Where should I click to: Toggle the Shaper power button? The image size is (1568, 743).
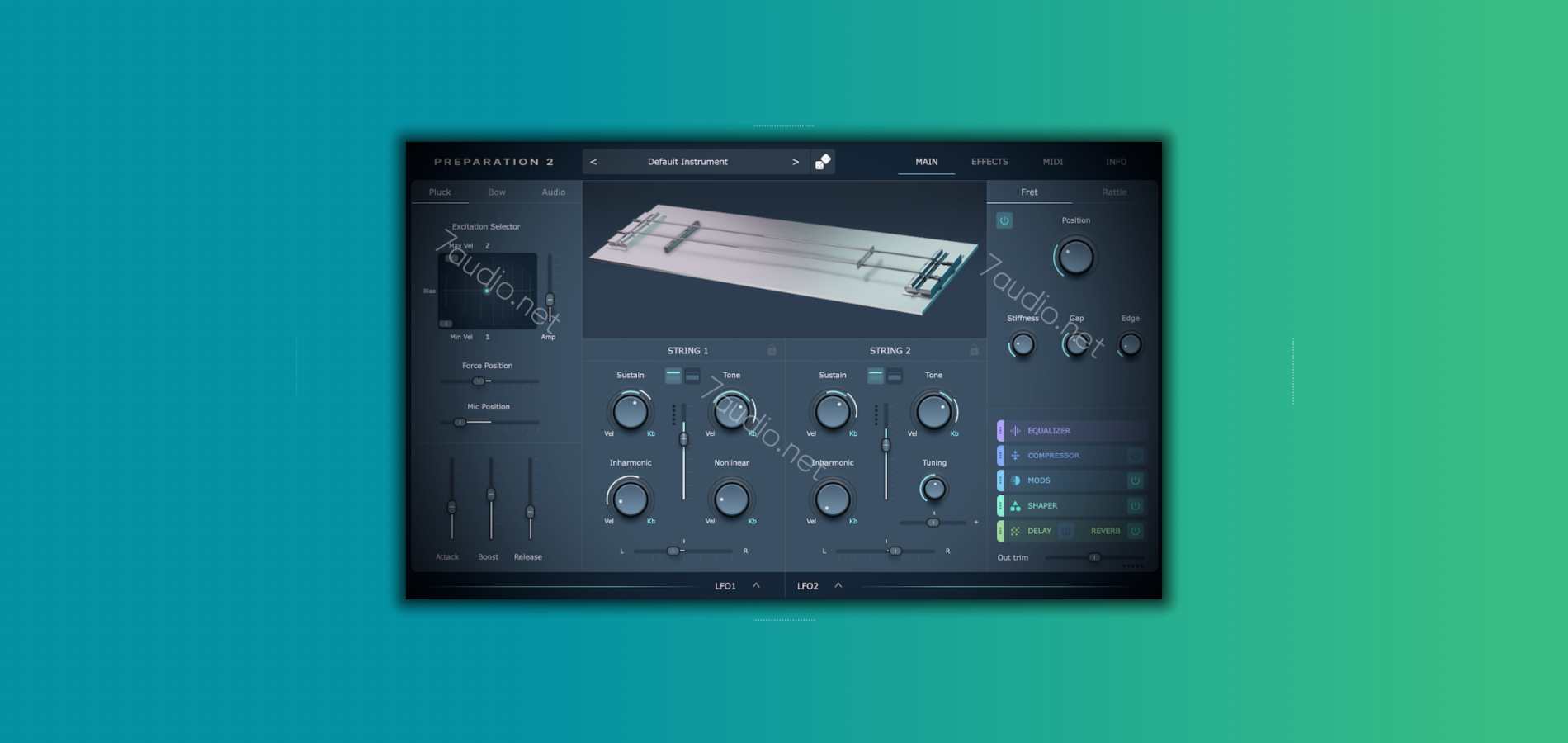[1136, 506]
